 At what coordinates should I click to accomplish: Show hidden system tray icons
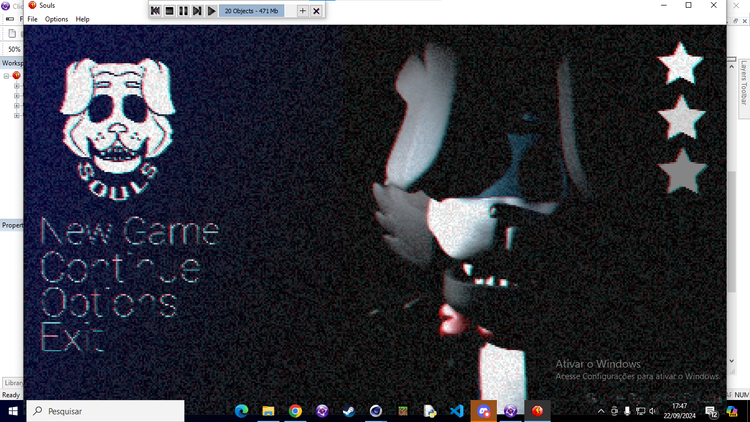tap(601, 411)
